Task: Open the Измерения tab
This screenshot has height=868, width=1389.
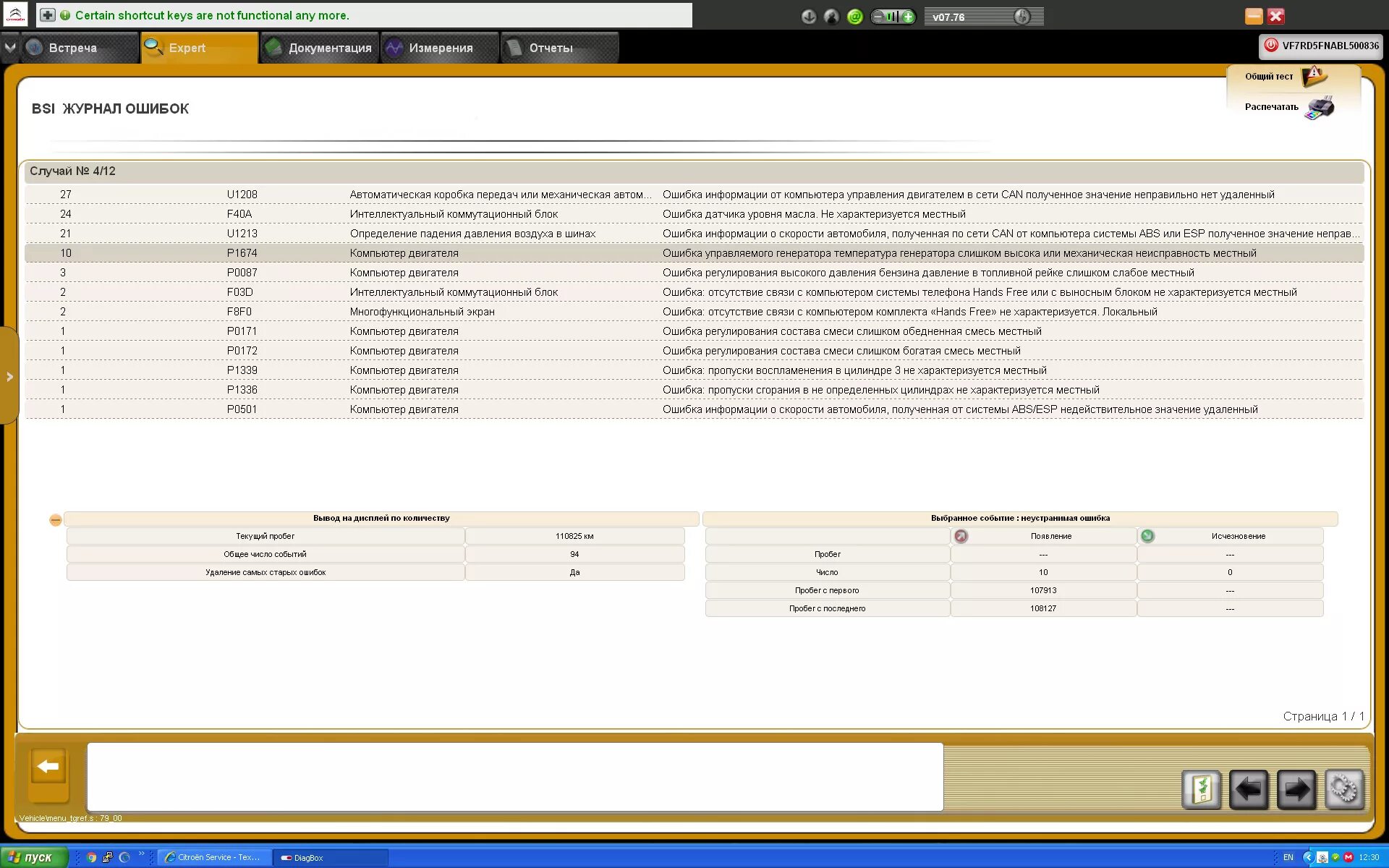Action: pos(440,48)
